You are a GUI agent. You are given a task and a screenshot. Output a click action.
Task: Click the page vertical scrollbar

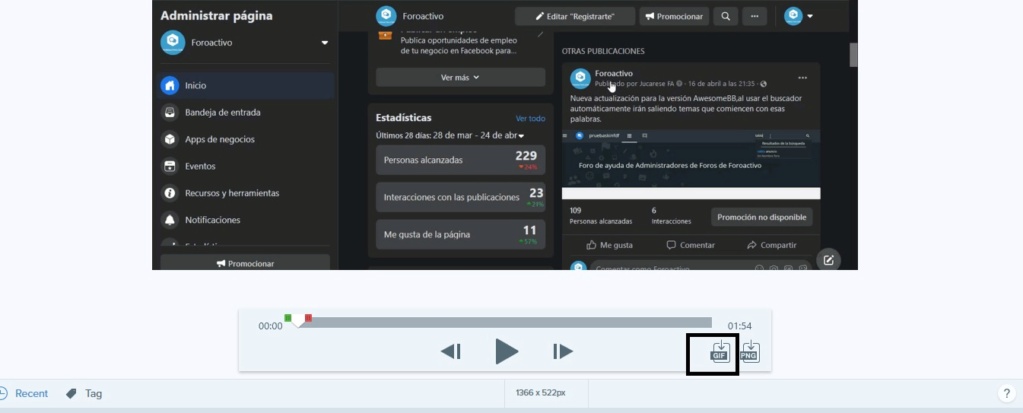point(853,55)
